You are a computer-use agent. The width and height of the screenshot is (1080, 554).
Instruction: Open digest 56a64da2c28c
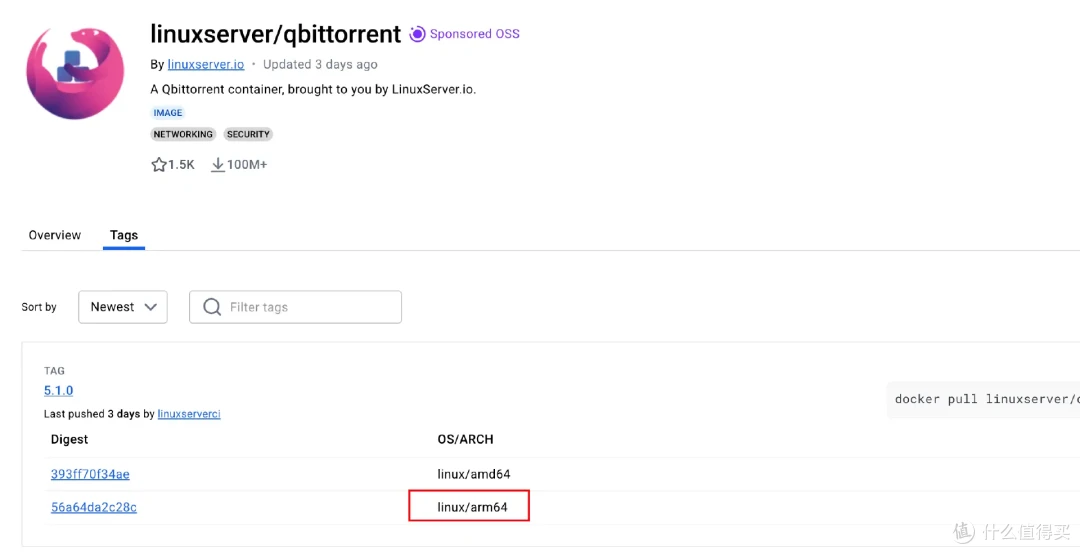point(94,507)
